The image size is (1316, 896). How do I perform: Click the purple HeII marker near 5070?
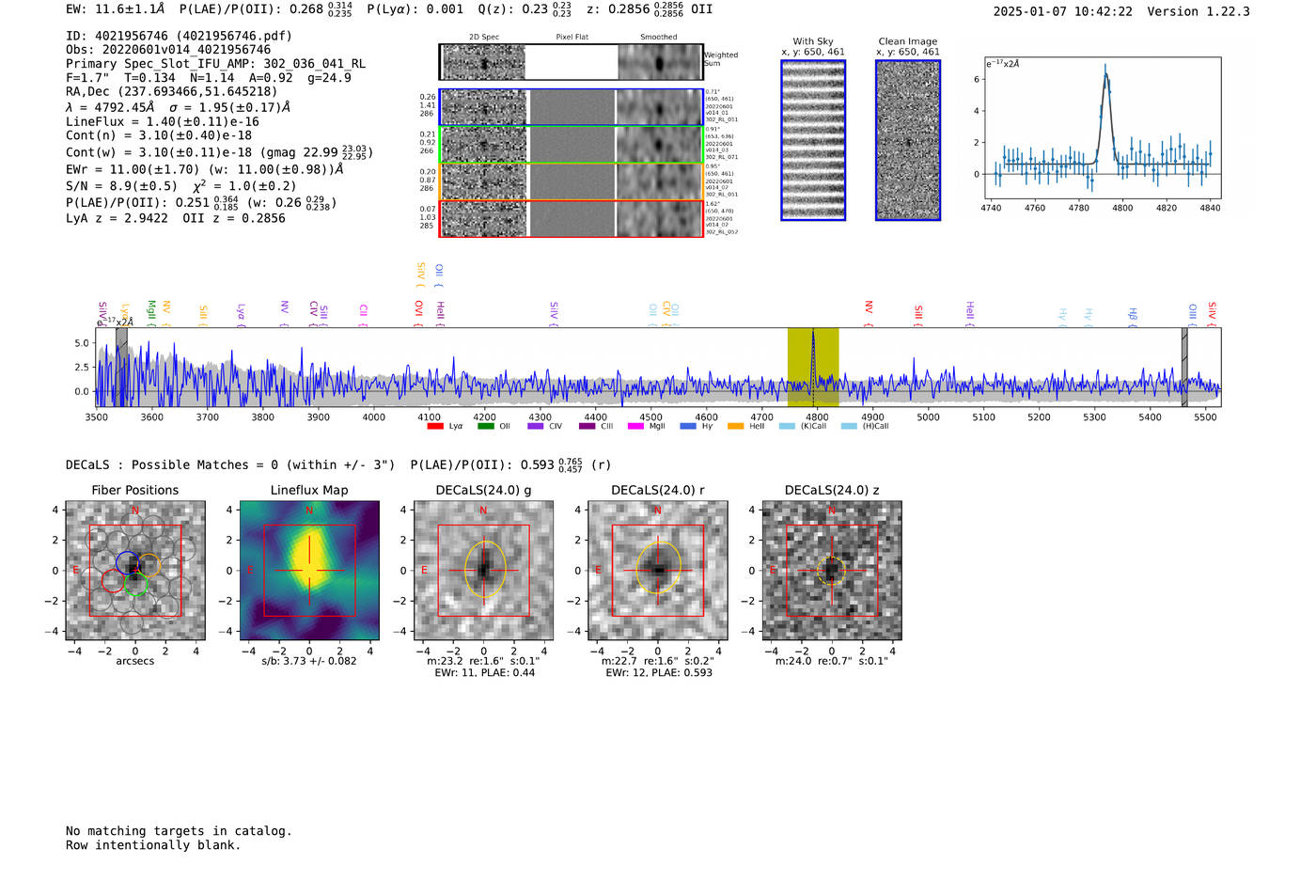point(970,314)
